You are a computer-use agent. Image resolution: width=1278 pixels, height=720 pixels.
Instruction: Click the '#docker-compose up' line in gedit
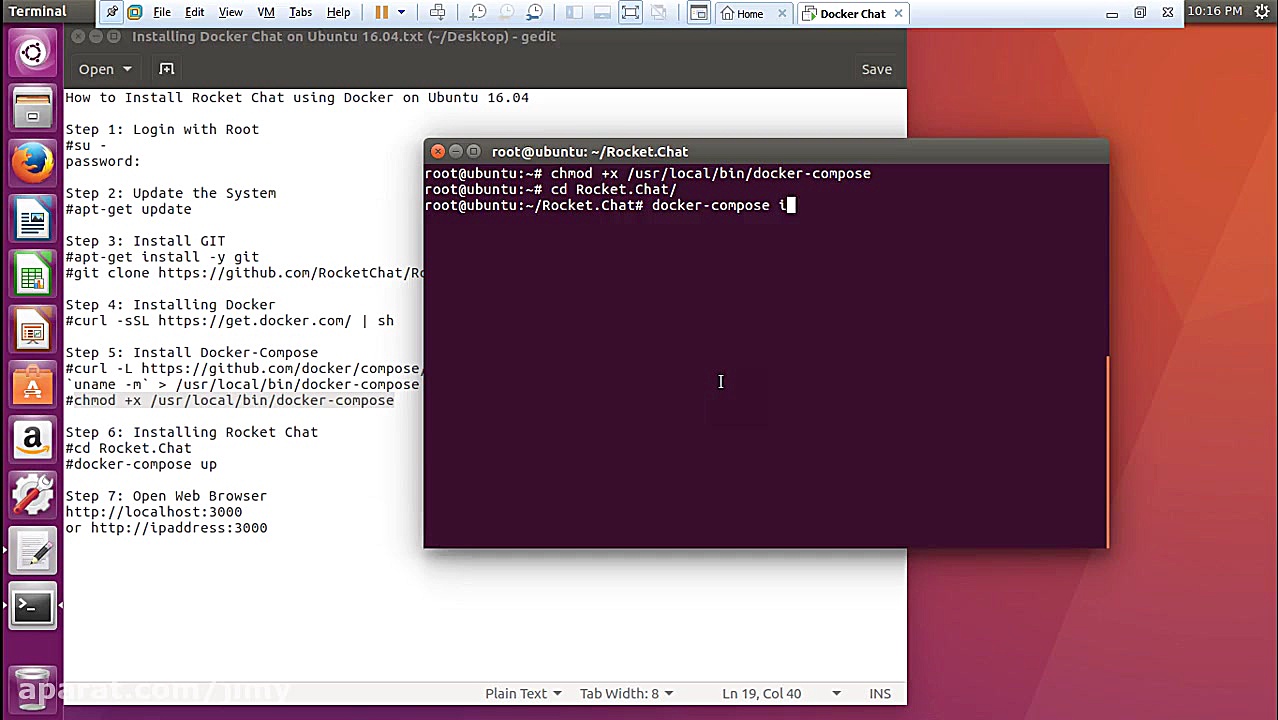pyautogui.click(x=141, y=464)
